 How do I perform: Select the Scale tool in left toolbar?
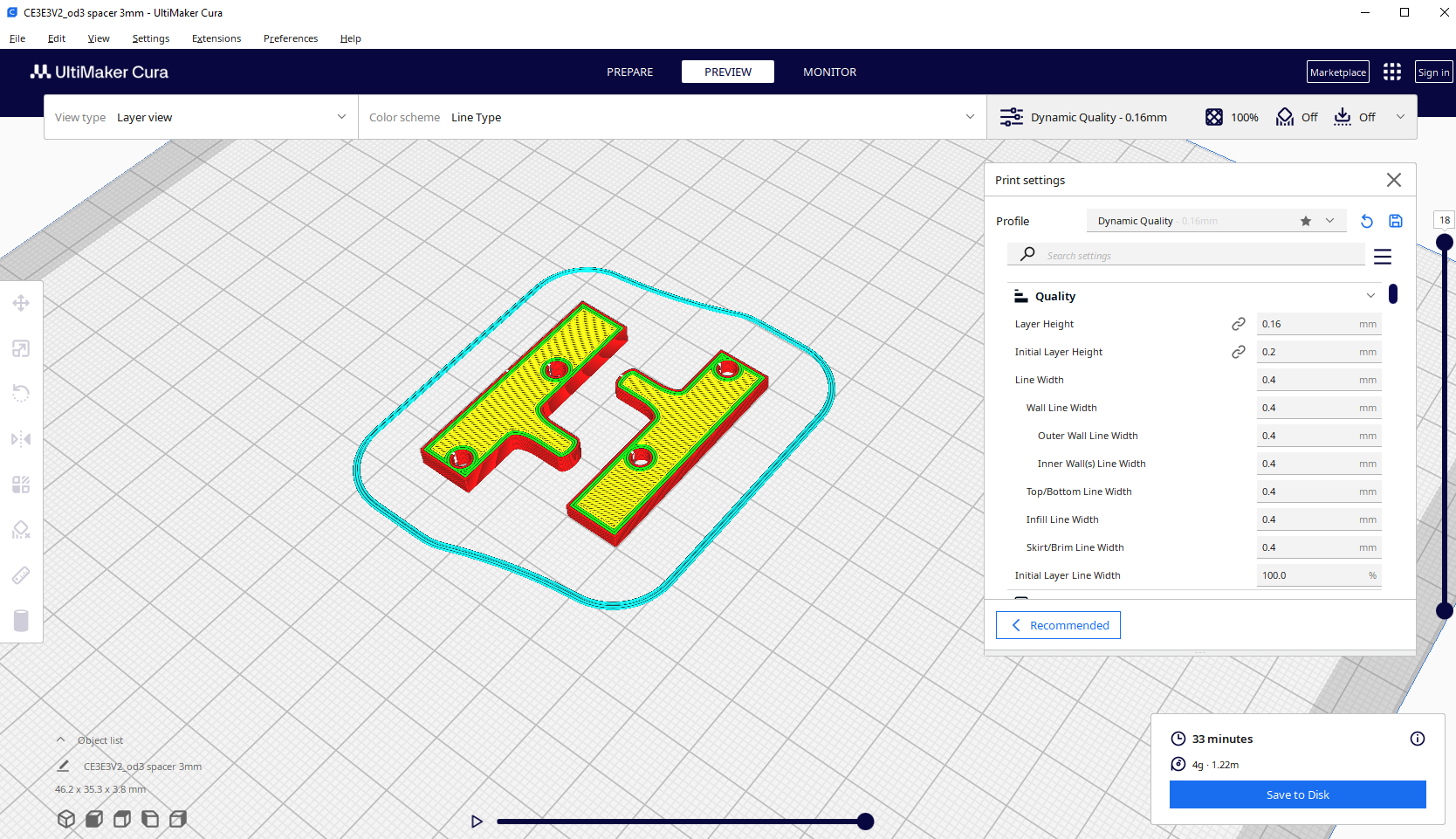(21, 348)
